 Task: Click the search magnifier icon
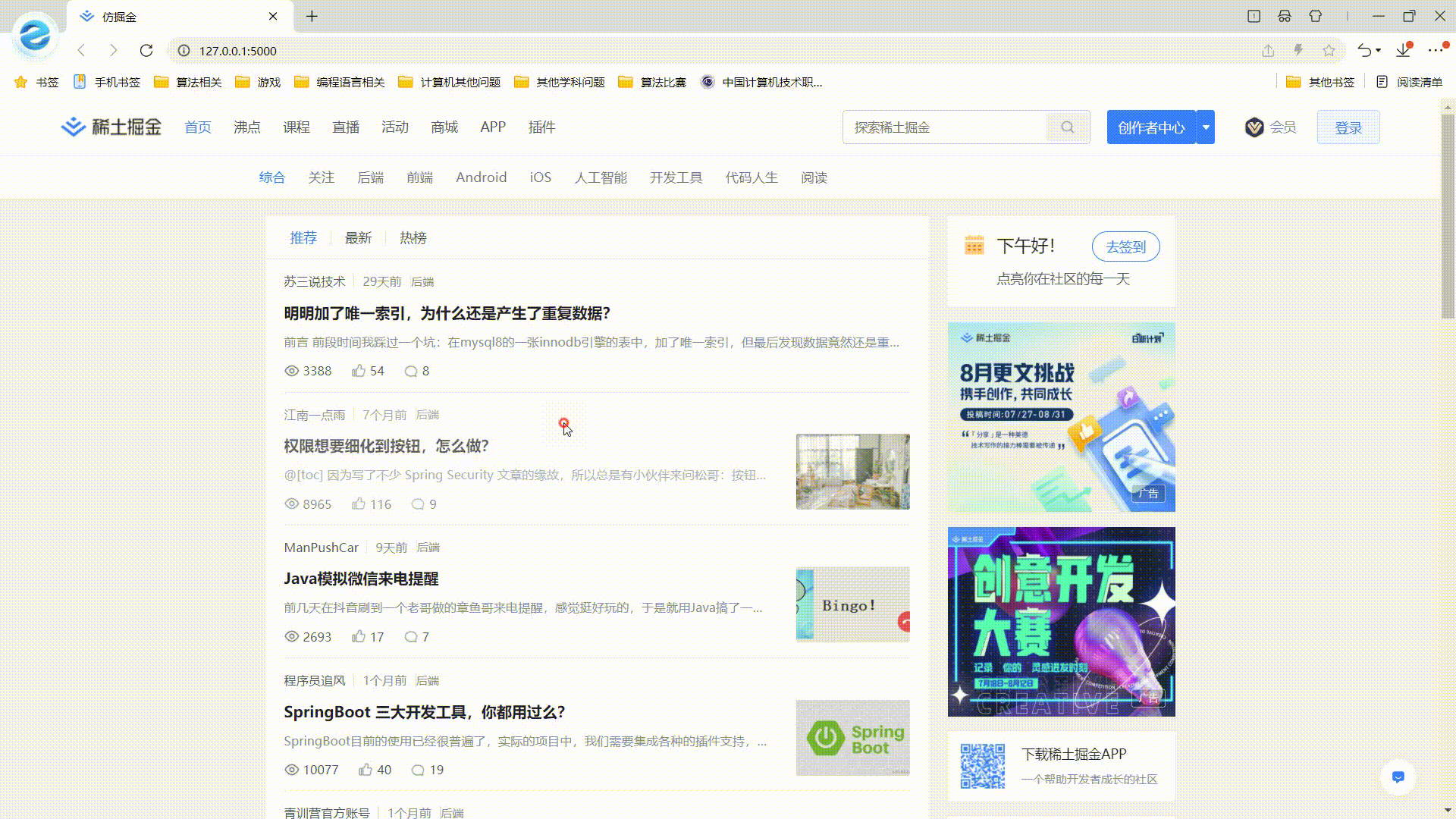[1068, 127]
